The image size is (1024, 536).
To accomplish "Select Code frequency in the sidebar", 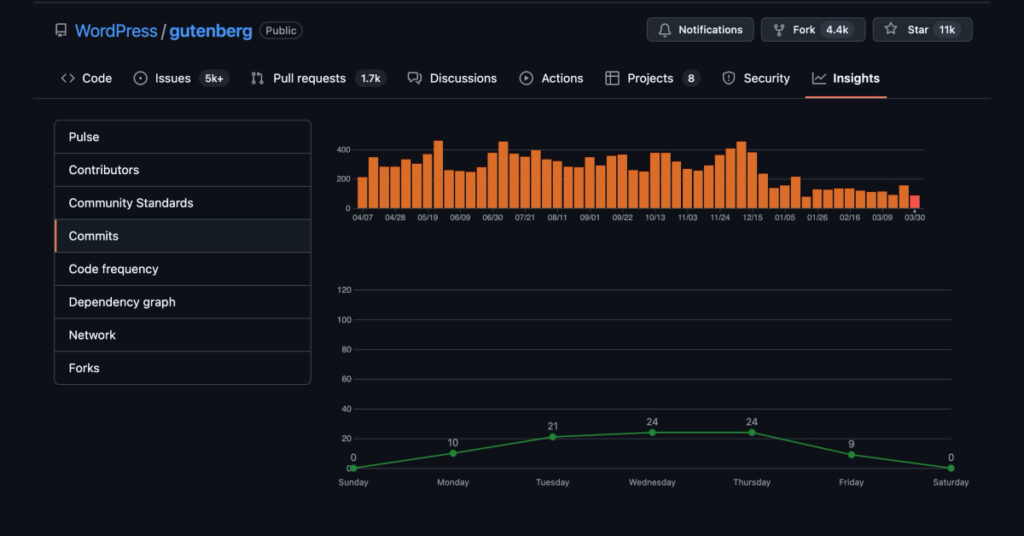I will 113,269.
